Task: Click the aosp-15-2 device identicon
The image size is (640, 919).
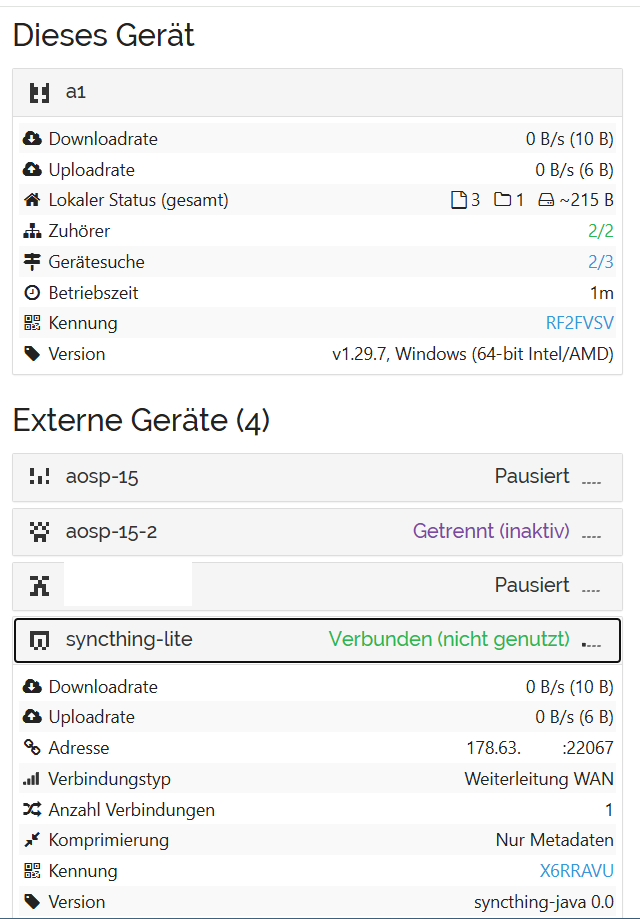Action: (39, 532)
